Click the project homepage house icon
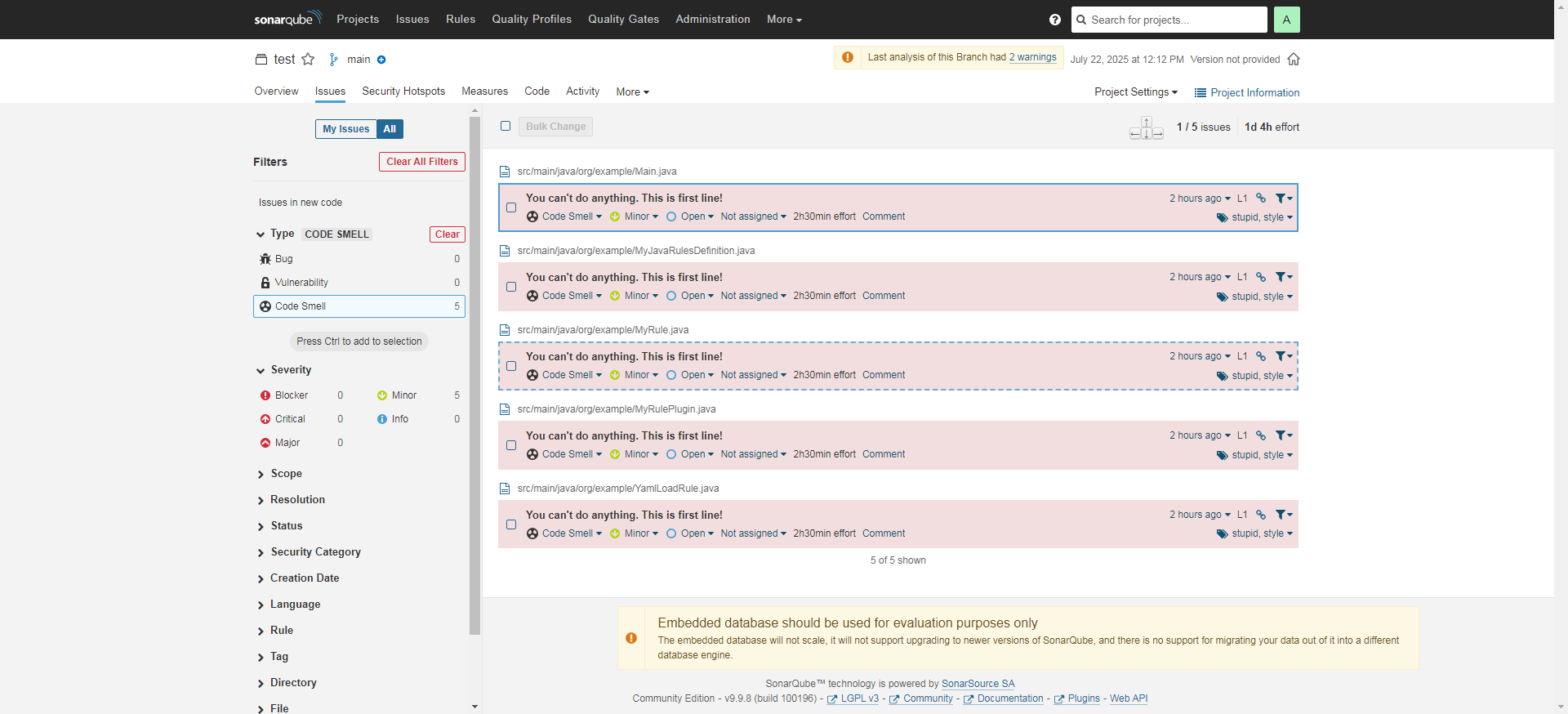1568x714 pixels. pos(1294,59)
